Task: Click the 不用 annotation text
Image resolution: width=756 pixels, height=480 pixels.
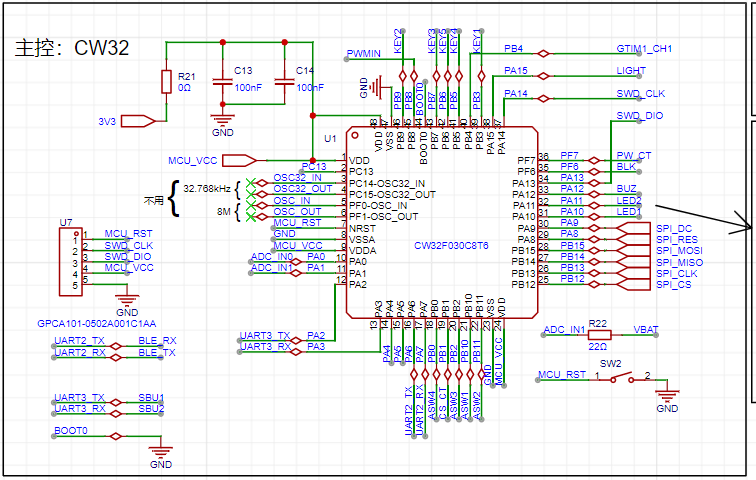Action: point(154,200)
